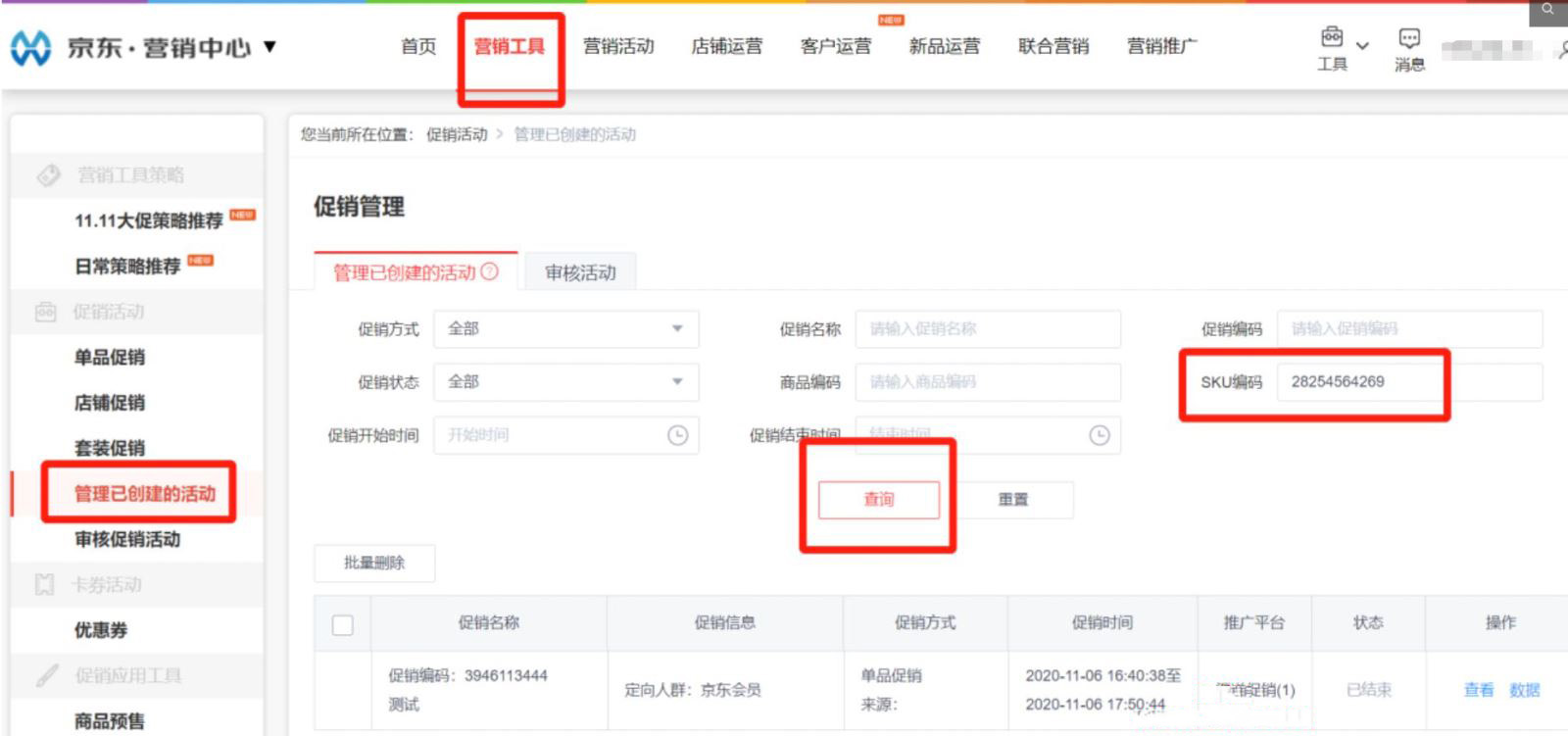
Task: Focus the 促销名称 input field
Action: pyautogui.click(x=988, y=329)
